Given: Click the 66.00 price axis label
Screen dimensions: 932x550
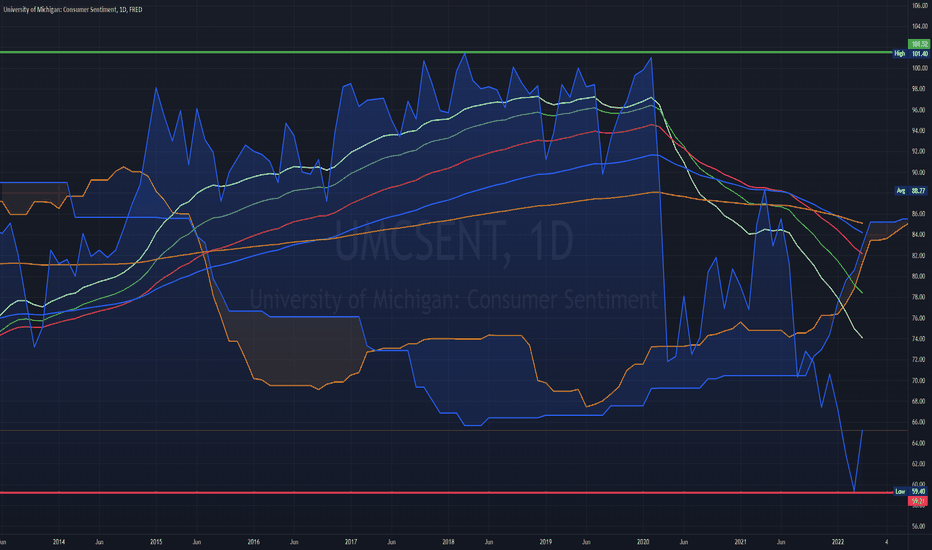Looking at the screenshot, I should (x=920, y=422).
